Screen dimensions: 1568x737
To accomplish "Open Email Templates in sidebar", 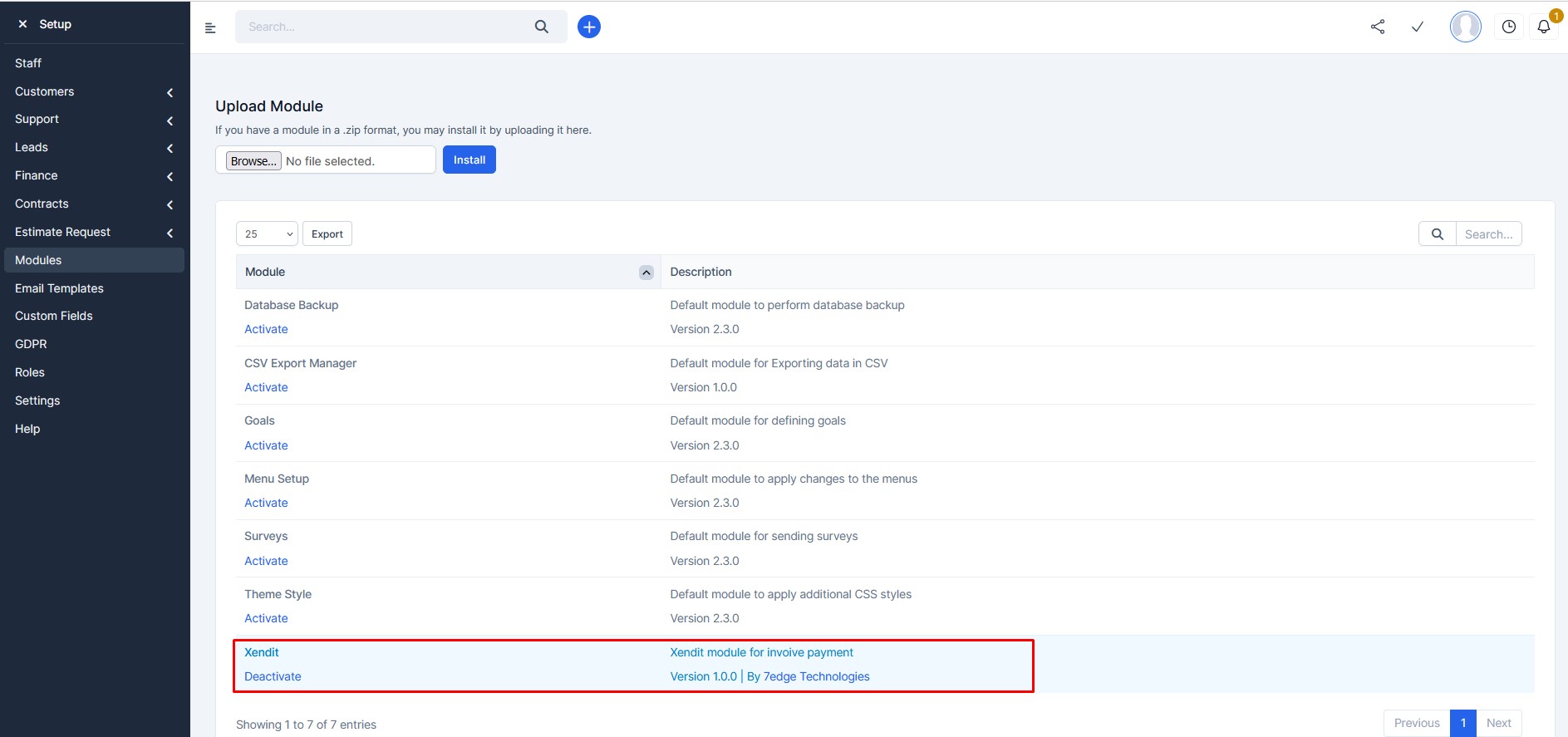I will [x=59, y=288].
